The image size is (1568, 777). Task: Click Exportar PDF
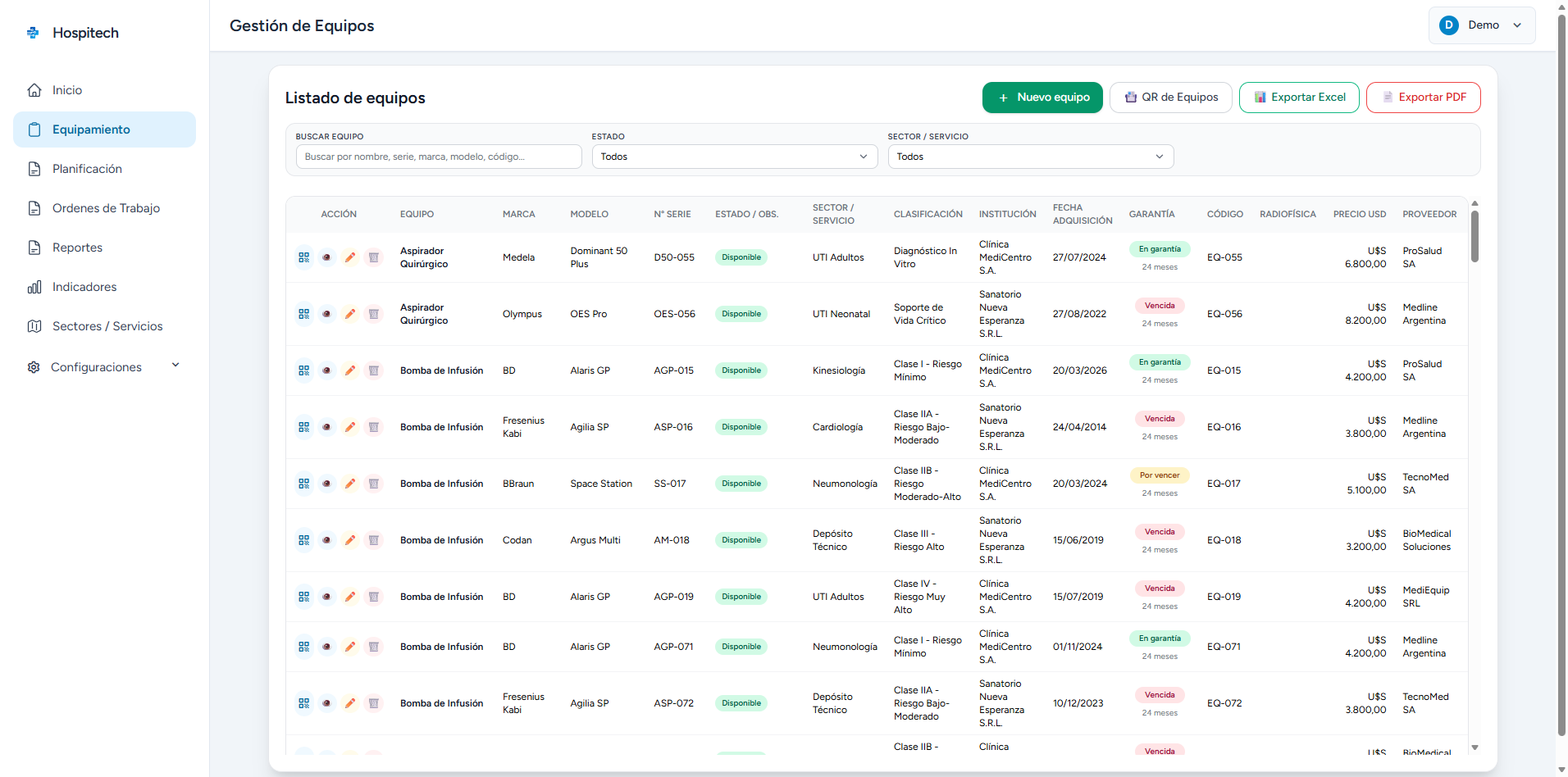click(1423, 98)
